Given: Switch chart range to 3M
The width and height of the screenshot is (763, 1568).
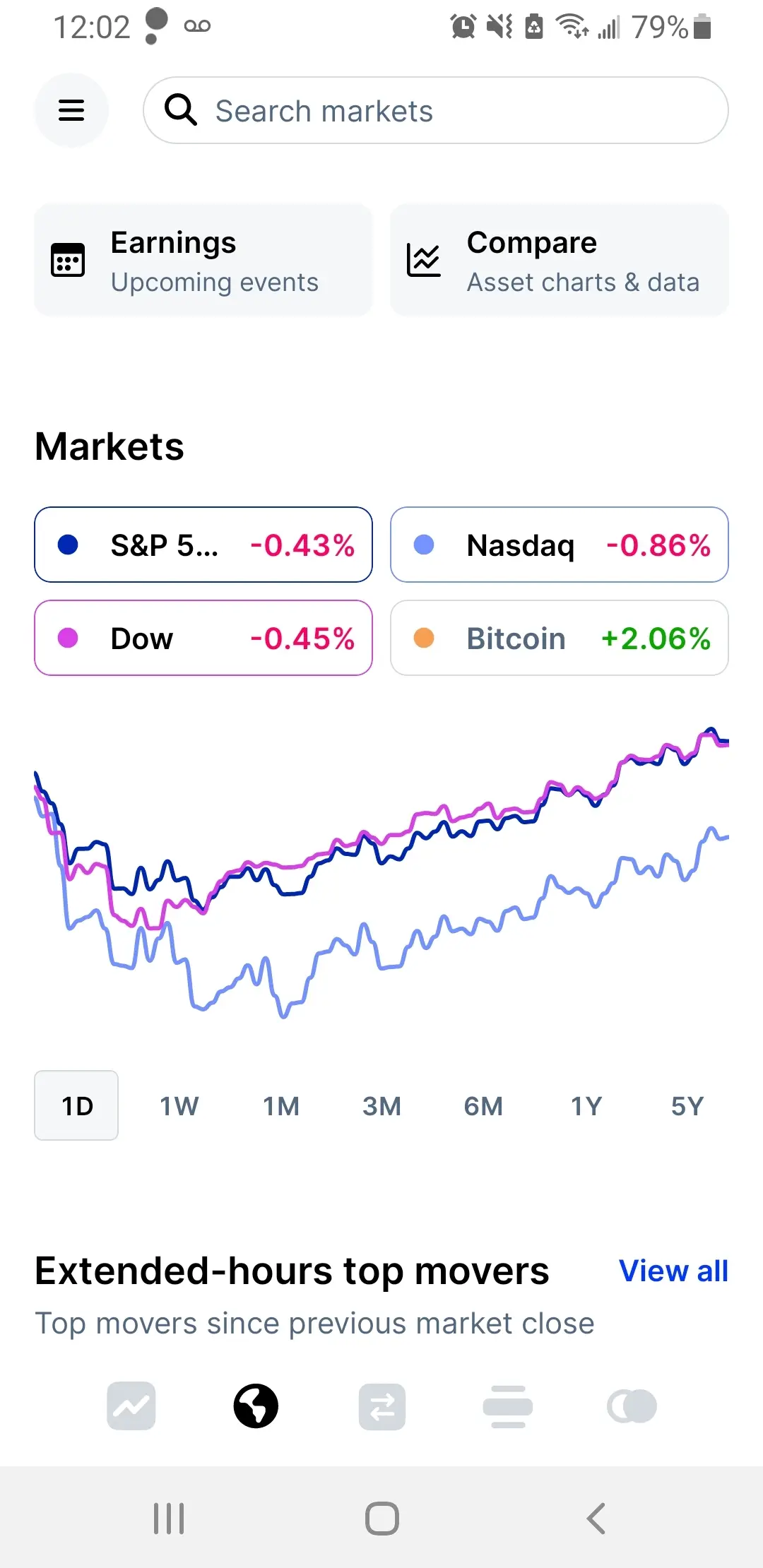Looking at the screenshot, I should 381,1105.
